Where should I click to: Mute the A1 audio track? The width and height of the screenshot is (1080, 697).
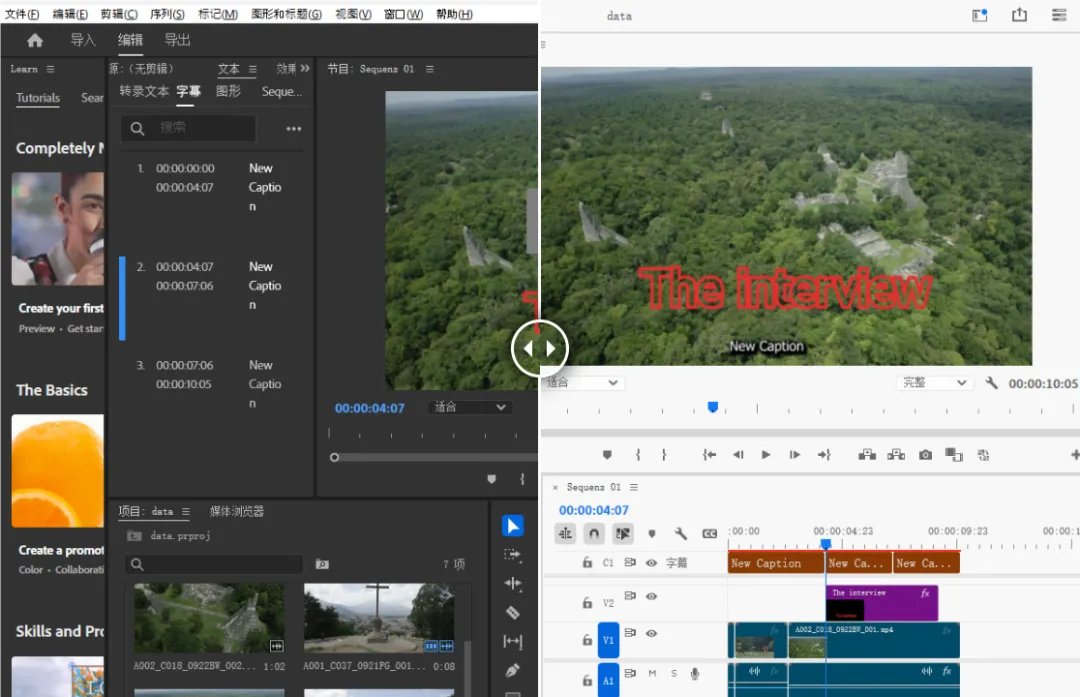(x=652, y=674)
